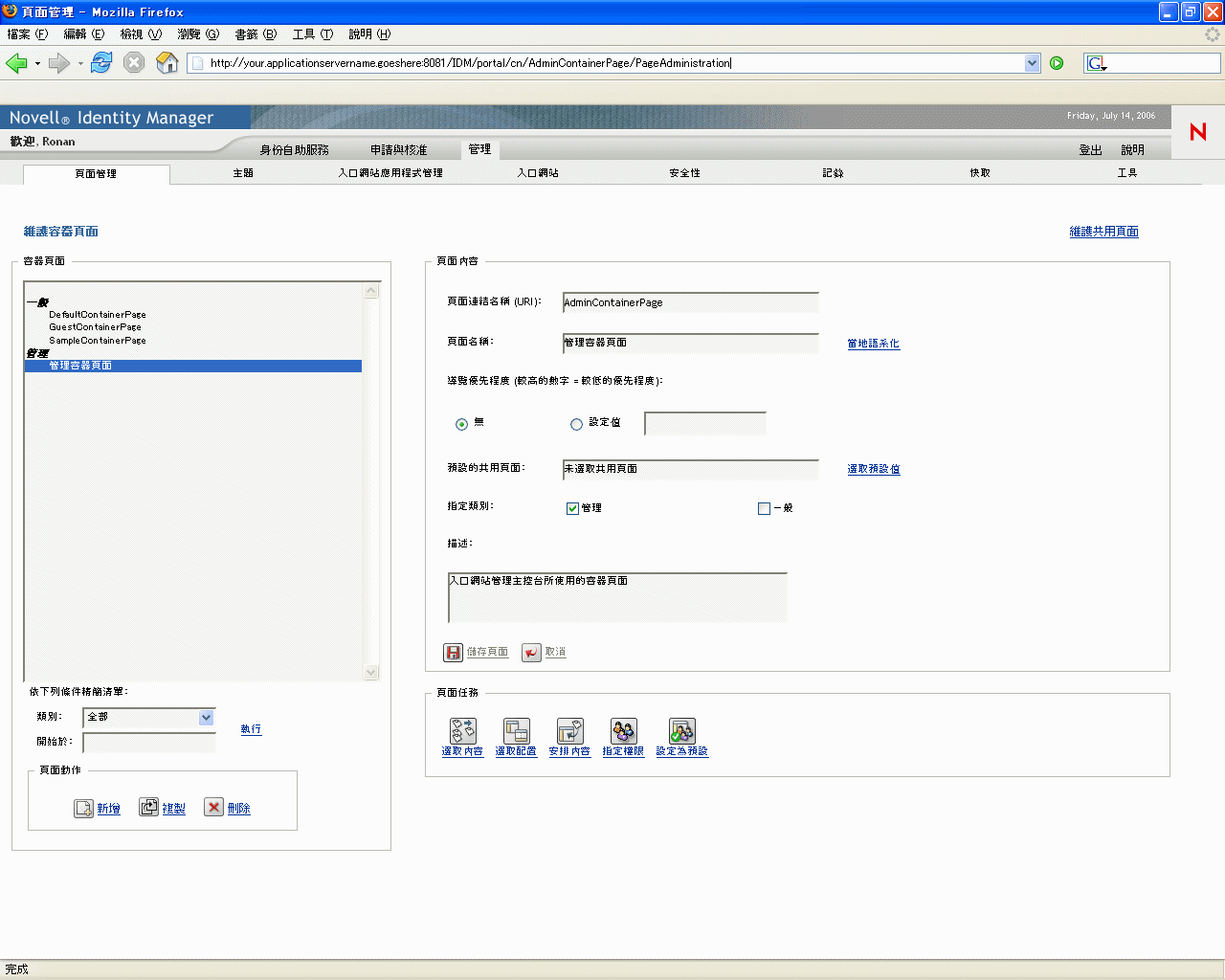This screenshot has width=1225, height=980.
Task: Click the container page list scrollbar down arrow
Action: click(x=372, y=672)
